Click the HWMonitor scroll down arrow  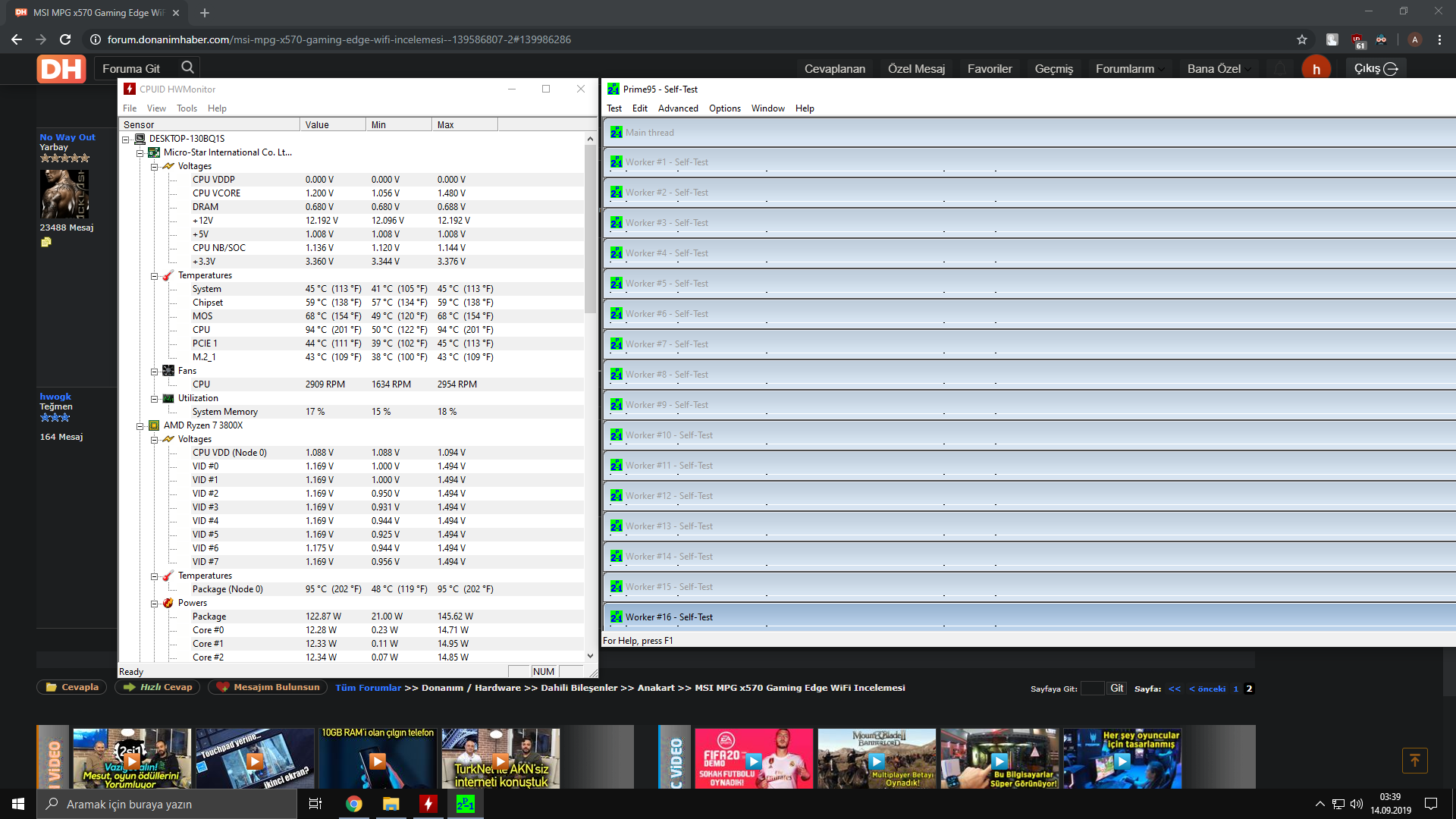[x=590, y=656]
